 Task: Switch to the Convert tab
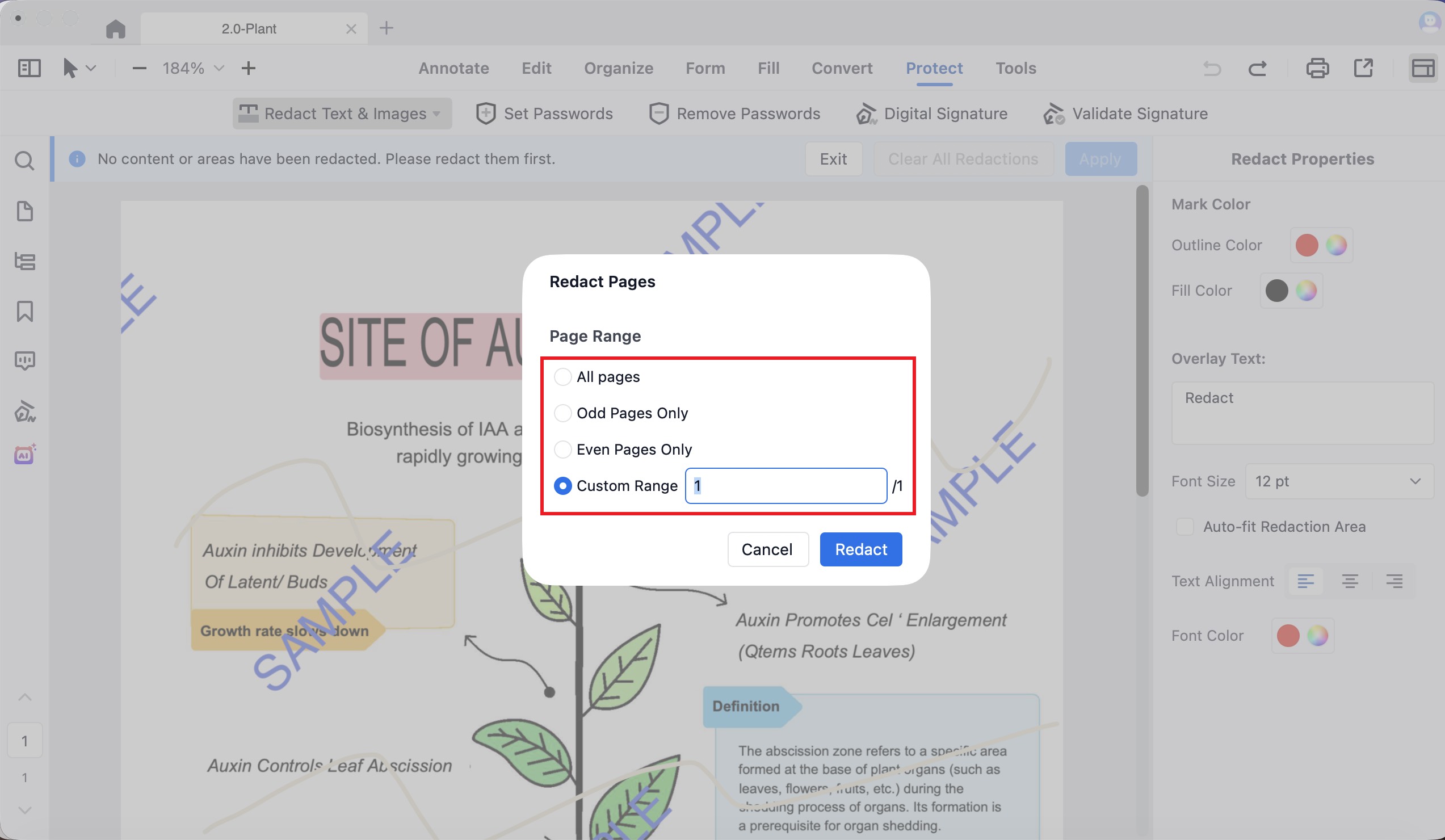pyautogui.click(x=842, y=68)
